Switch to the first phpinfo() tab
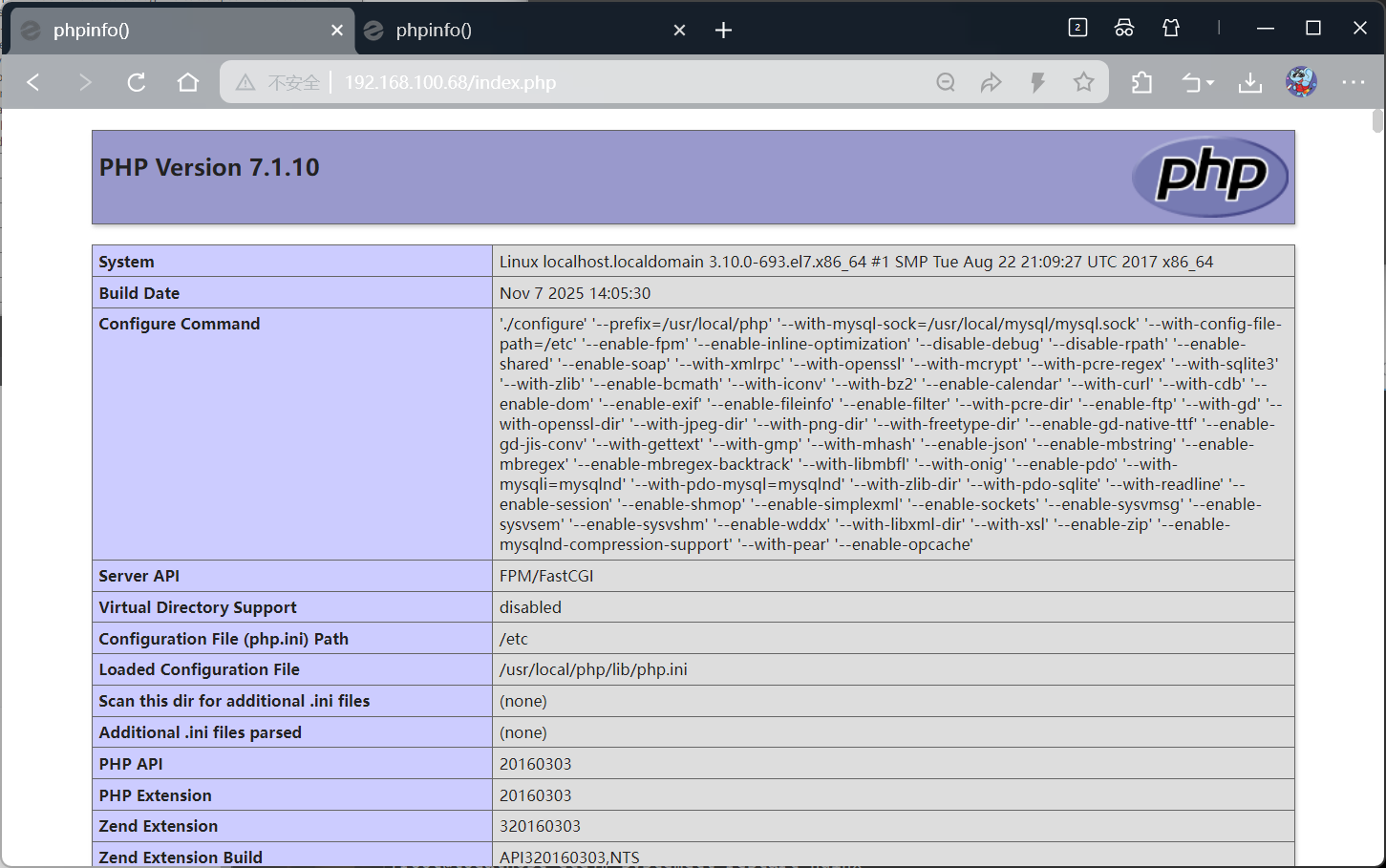Viewport: 1386px width, 868px height. click(181, 31)
